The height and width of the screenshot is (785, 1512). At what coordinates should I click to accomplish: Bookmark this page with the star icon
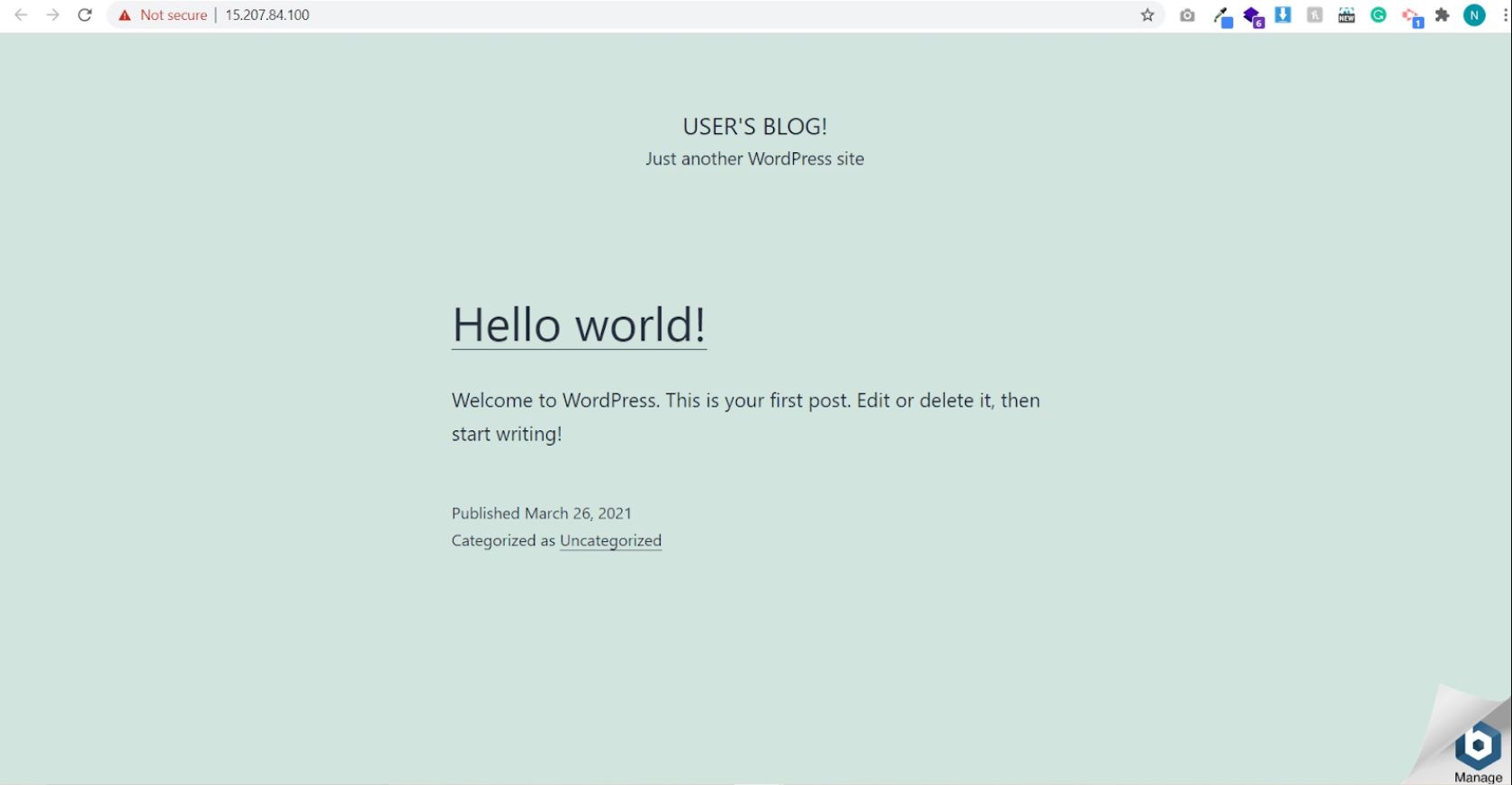(x=1147, y=15)
